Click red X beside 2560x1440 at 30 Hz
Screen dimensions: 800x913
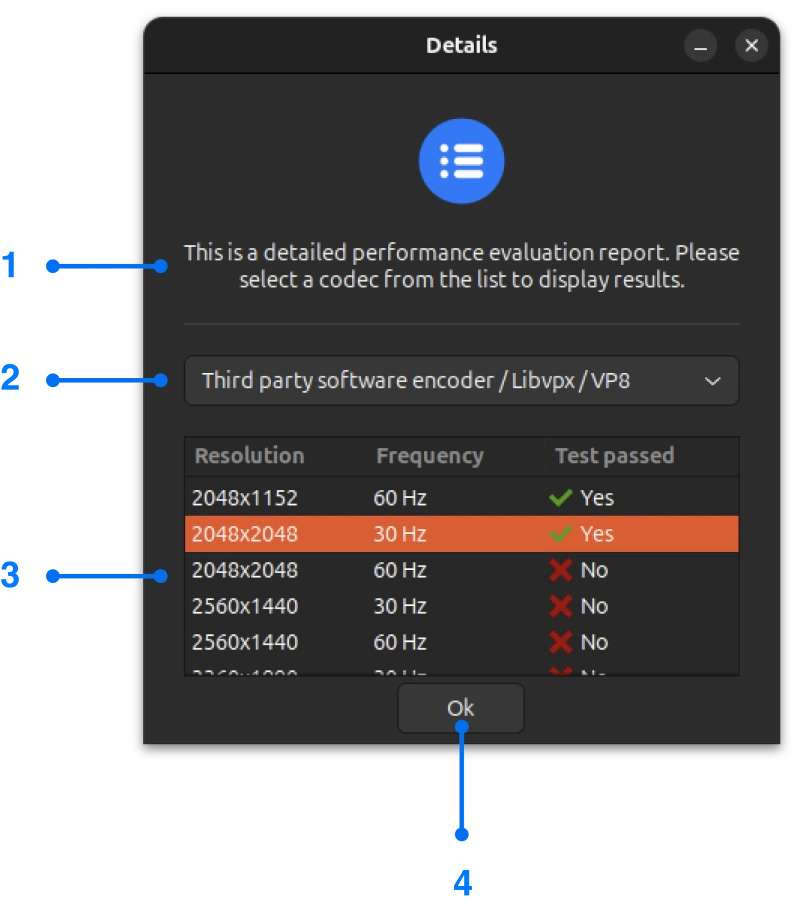562,605
